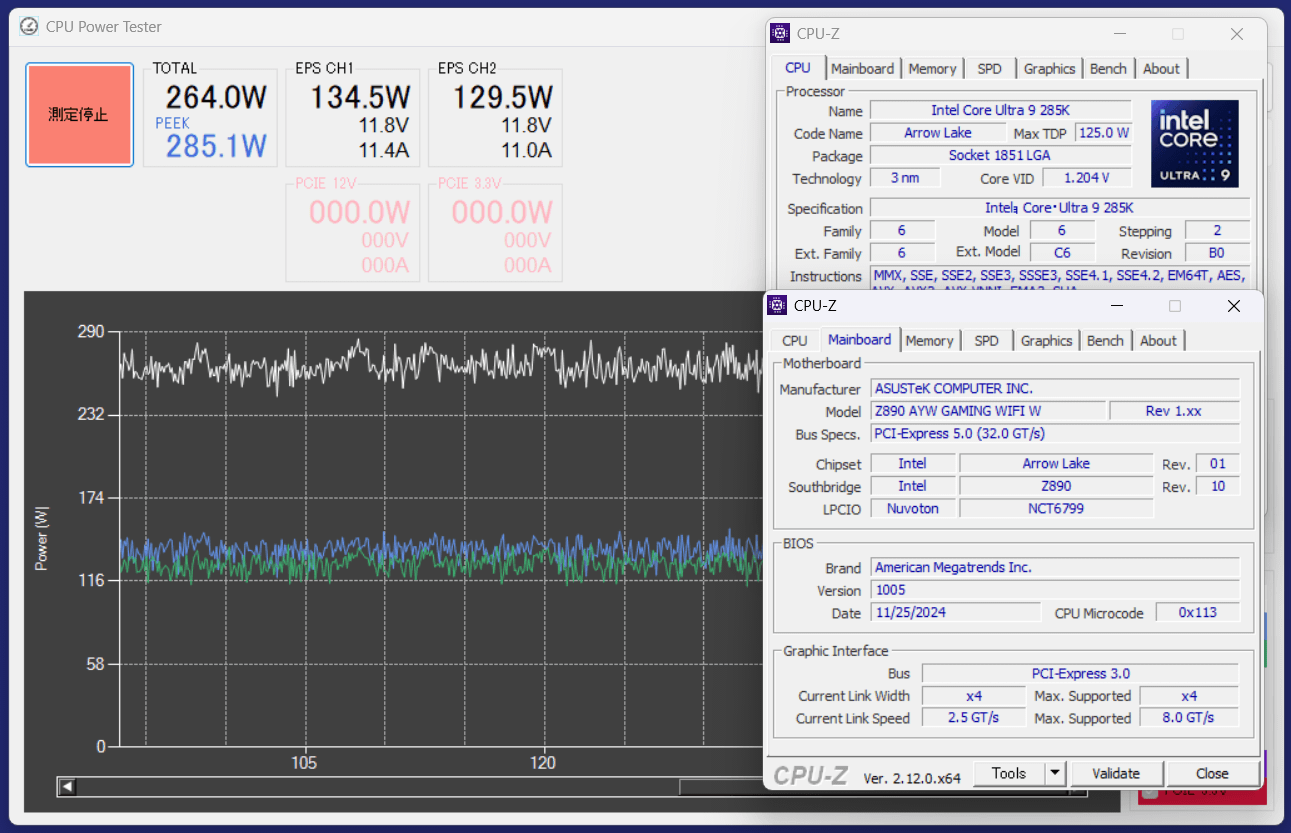Viewport: 1291px width, 833px height.
Task: Click the PCIE 3.3V panel 000.0W reading
Action: (502, 212)
